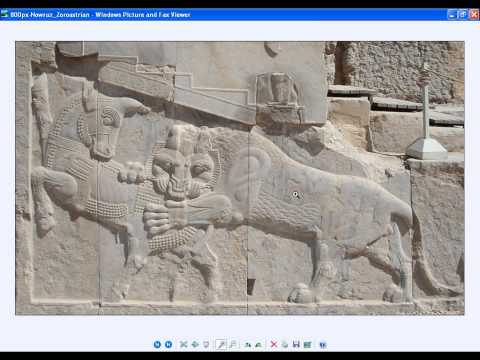
Task: Save a copy of the picture
Action: click(x=296, y=344)
